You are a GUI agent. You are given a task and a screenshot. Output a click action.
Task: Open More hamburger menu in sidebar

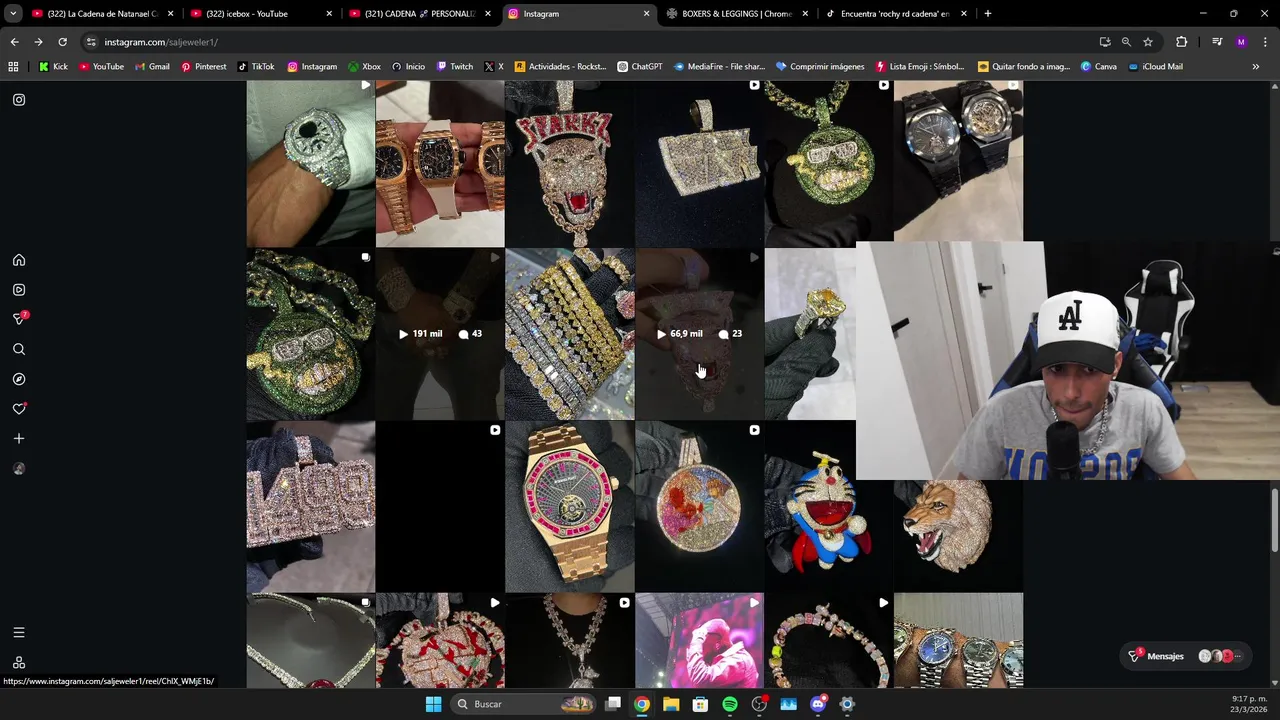(x=19, y=632)
